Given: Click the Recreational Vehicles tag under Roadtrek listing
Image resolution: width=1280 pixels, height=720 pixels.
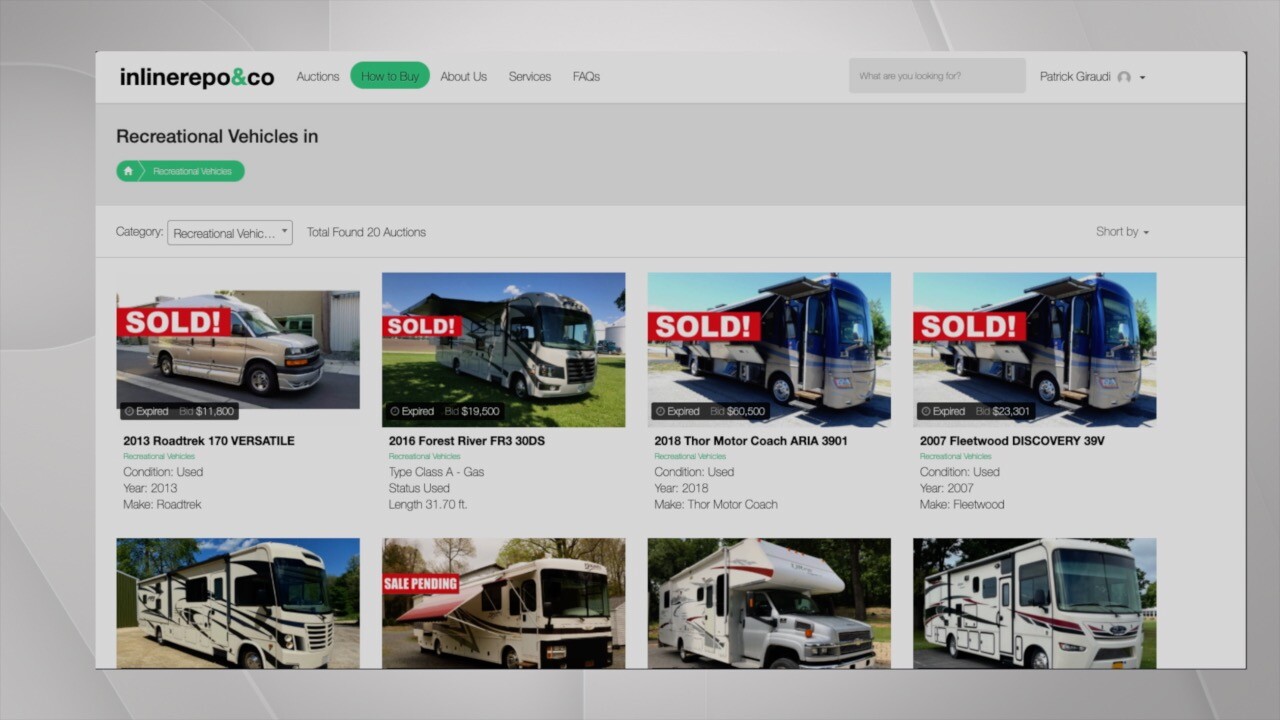Looking at the screenshot, I should [159, 457].
